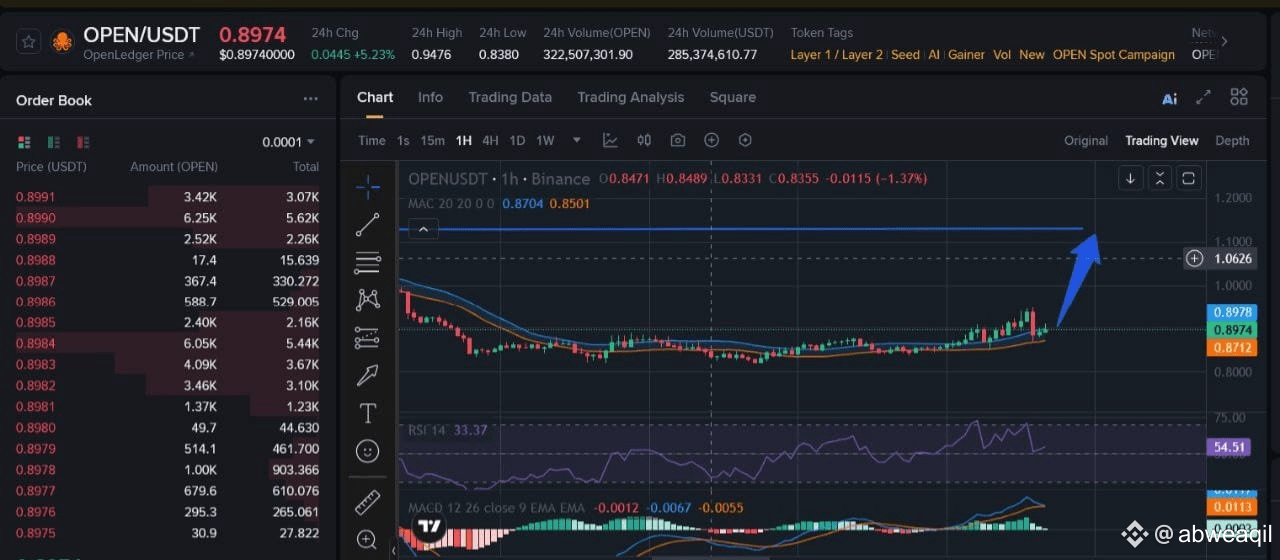Open the Trading Data tab
The image size is (1280, 560).
pyautogui.click(x=510, y=97)
